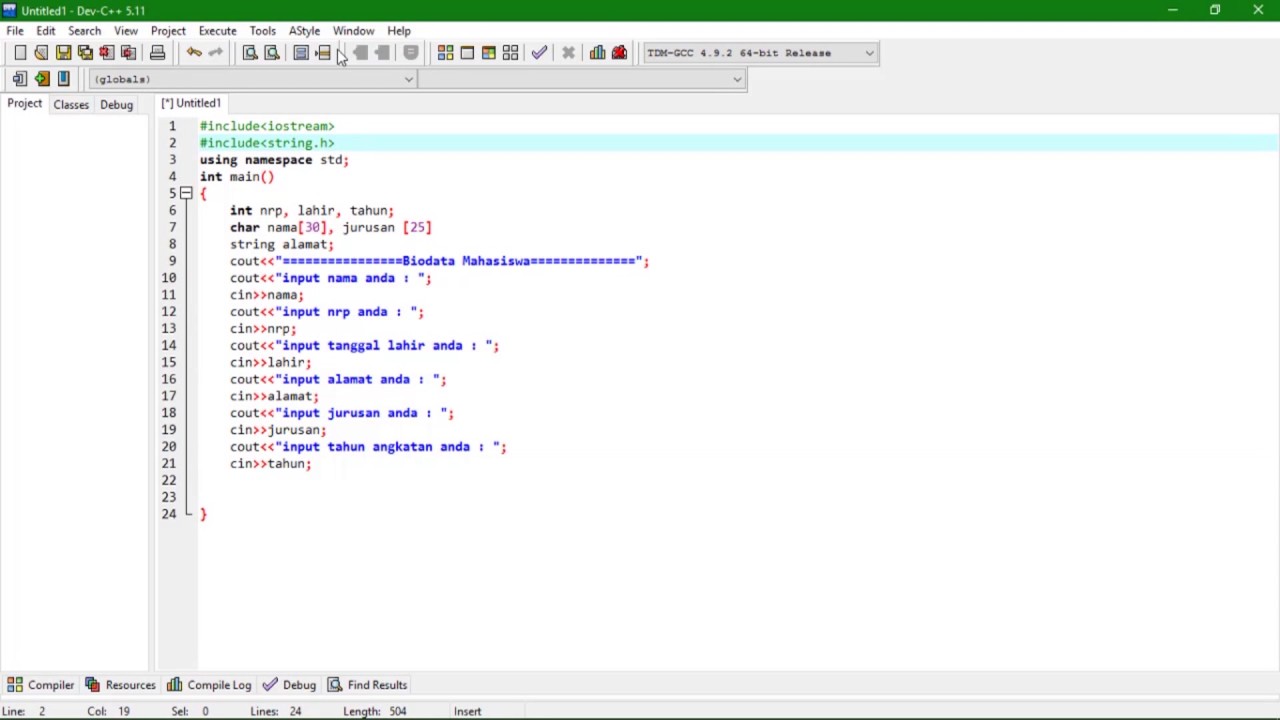
Task: Click the "cin>>nama;" code line
Action: coord(266,295)
